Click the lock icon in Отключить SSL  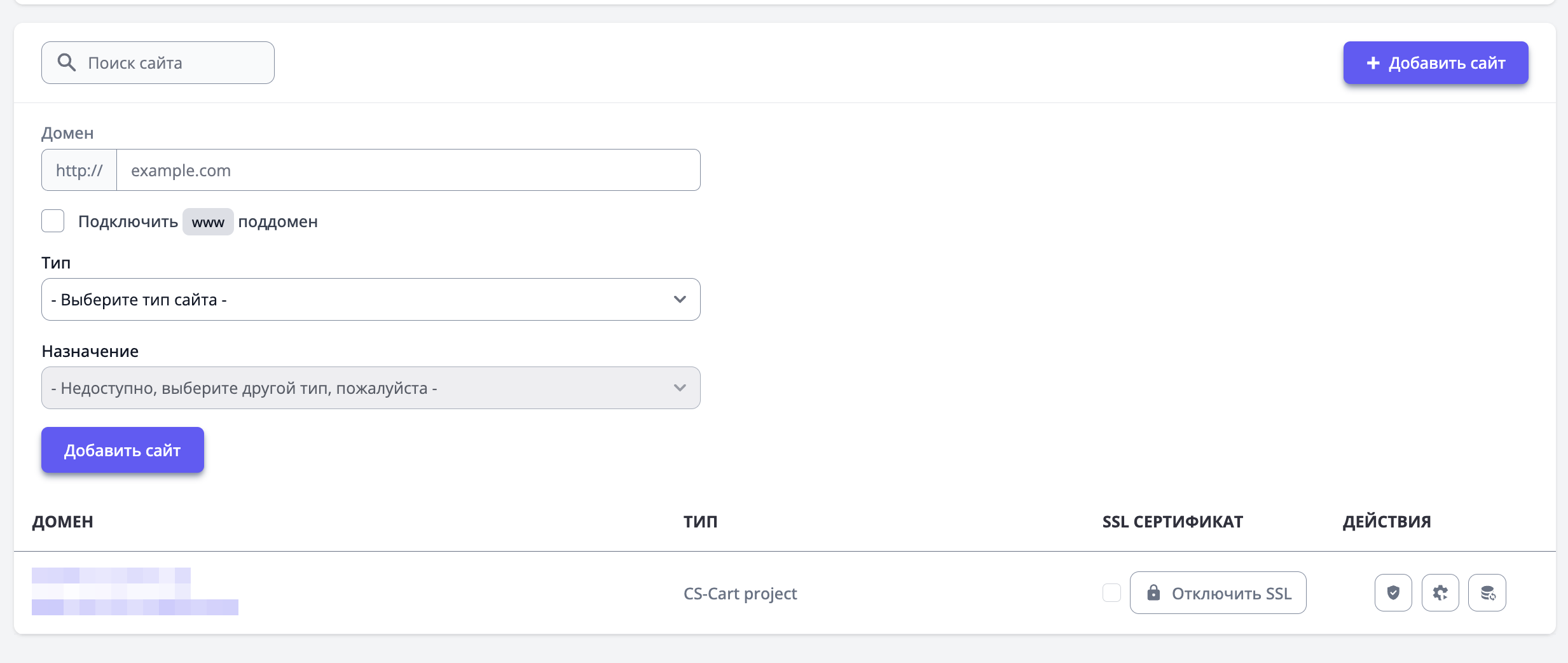pyautogui.click(x=1153, y=593)
